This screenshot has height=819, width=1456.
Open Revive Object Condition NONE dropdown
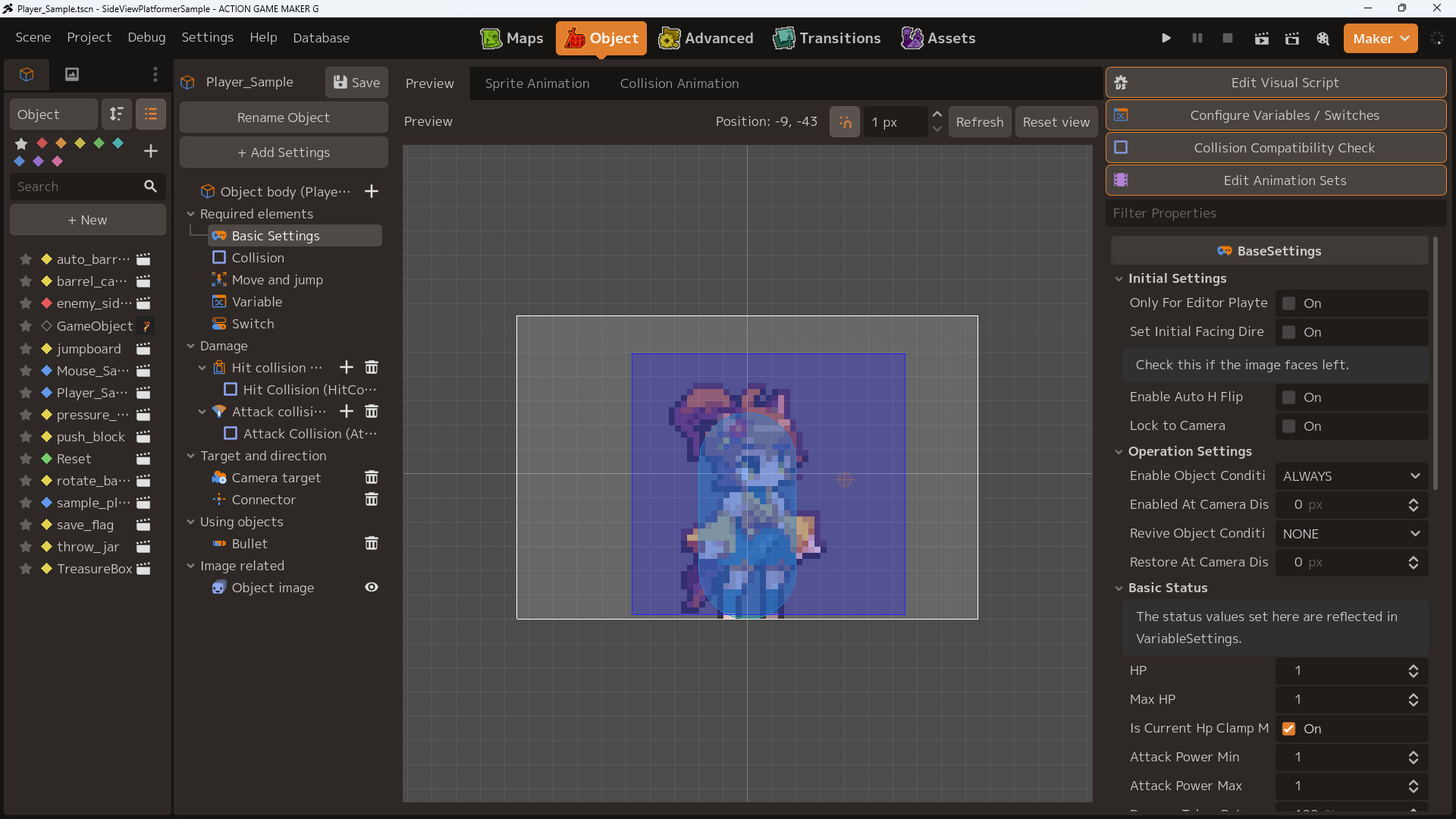1351,534
